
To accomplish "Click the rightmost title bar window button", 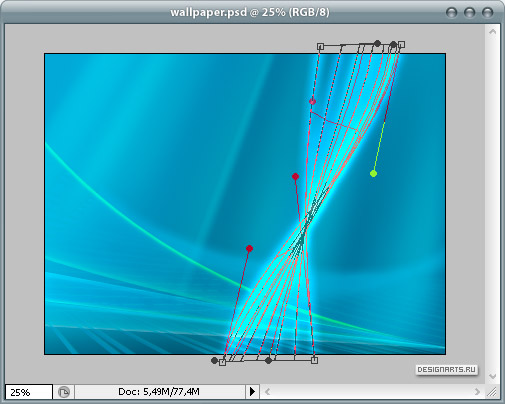I will pyautogui.click(x=487, y=13).
